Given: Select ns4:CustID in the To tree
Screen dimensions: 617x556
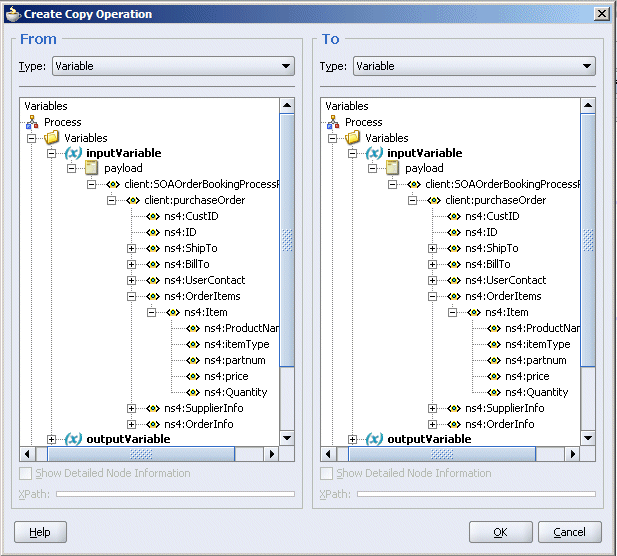Looking at the screenshot, I should click(x=492, y=216).
